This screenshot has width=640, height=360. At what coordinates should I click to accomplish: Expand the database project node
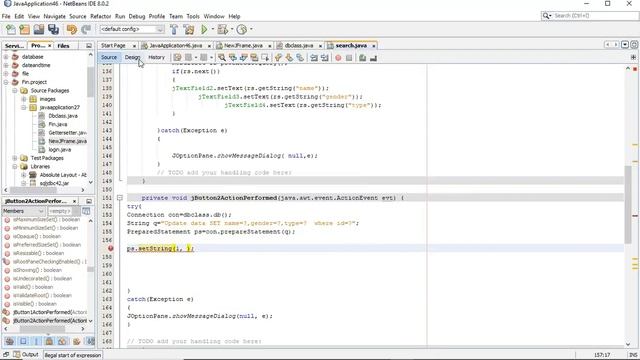click(x=6, y=57)
